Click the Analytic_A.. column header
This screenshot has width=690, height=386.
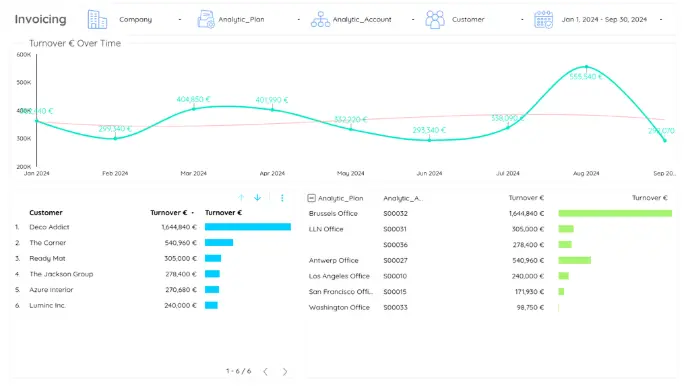coord(403,198)
